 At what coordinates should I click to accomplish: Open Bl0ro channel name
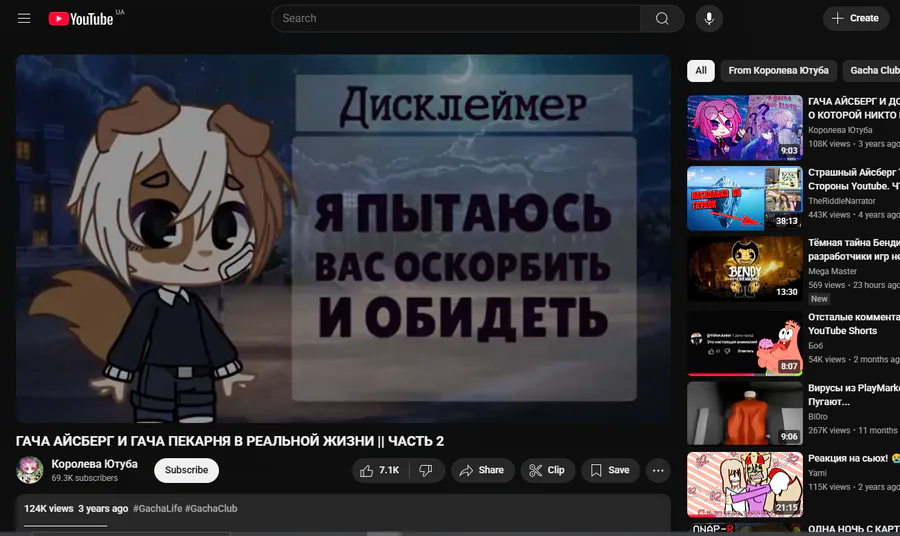coord(818,417)
